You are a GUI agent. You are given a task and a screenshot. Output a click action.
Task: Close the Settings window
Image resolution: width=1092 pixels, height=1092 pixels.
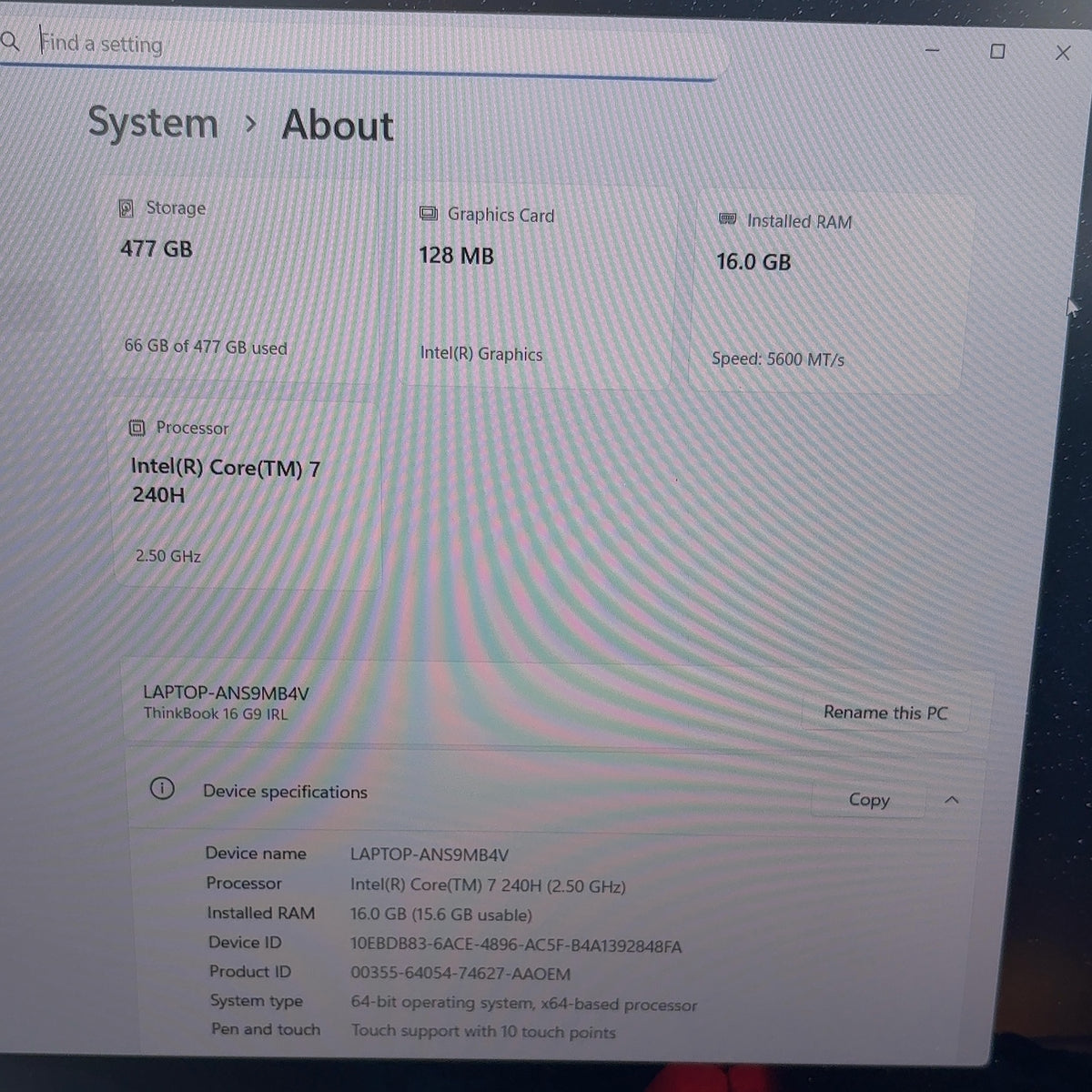pyautogui.click(x=1062, y=53)
